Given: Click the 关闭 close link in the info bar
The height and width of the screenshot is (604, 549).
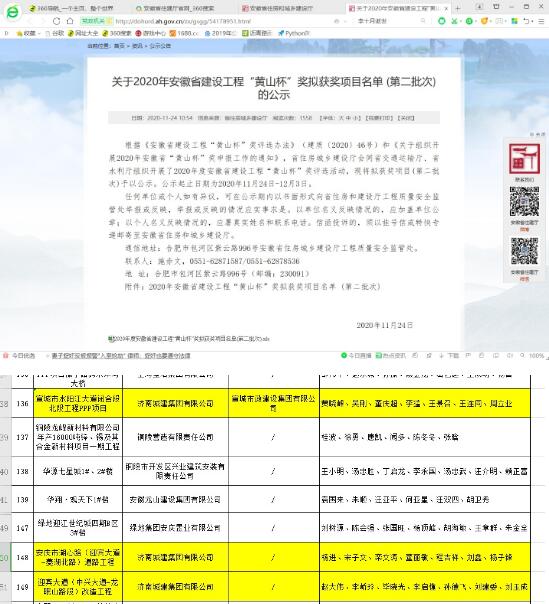Looking at the screenshot, I should [406, 118].
